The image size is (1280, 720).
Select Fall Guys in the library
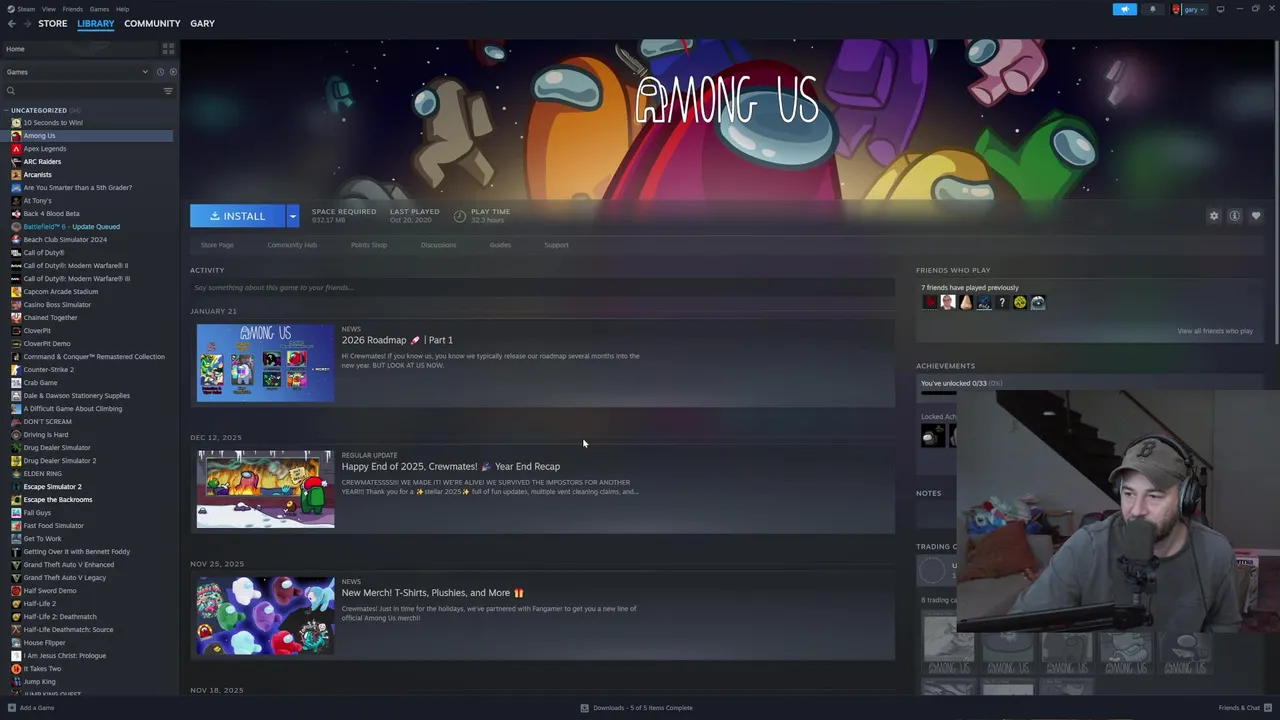37,513
